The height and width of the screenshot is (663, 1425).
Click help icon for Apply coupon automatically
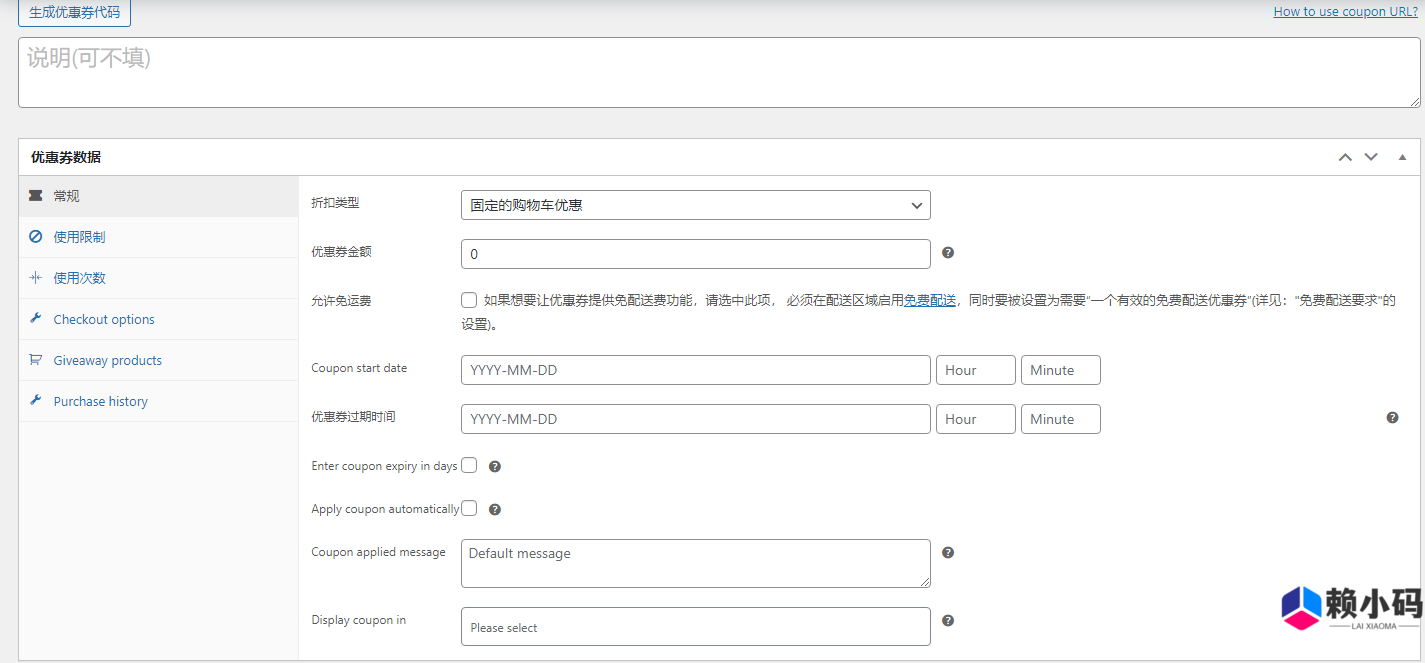[x=494, y=509]
